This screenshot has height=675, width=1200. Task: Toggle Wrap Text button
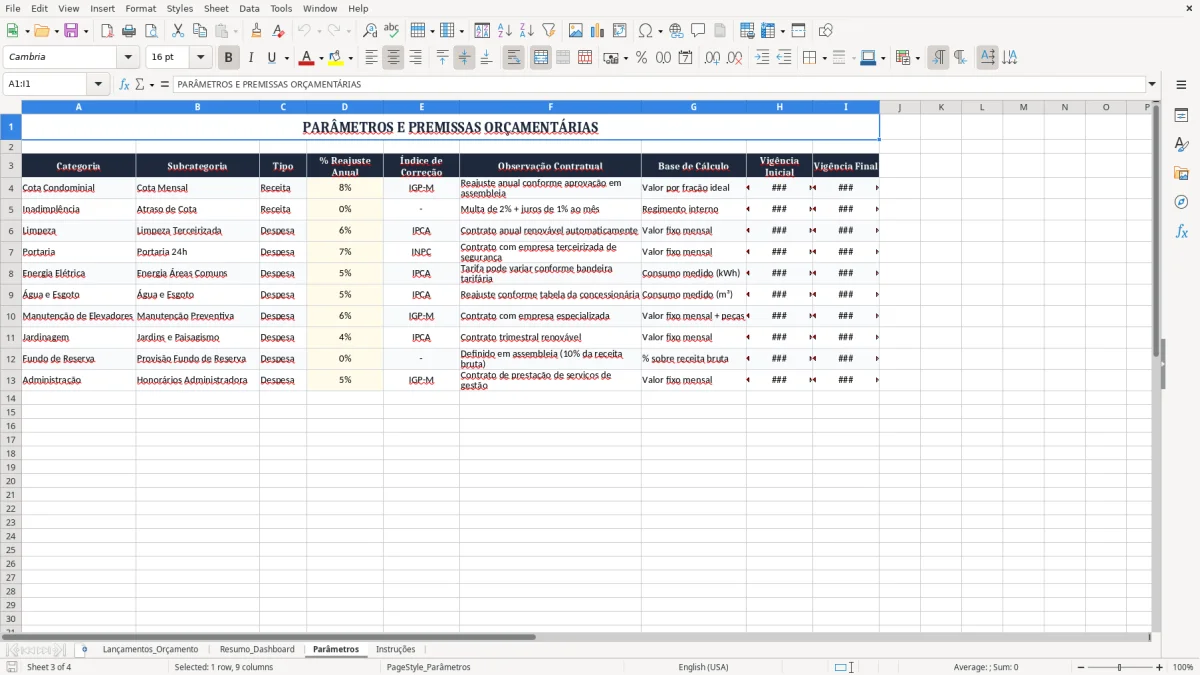coord(513,58)
